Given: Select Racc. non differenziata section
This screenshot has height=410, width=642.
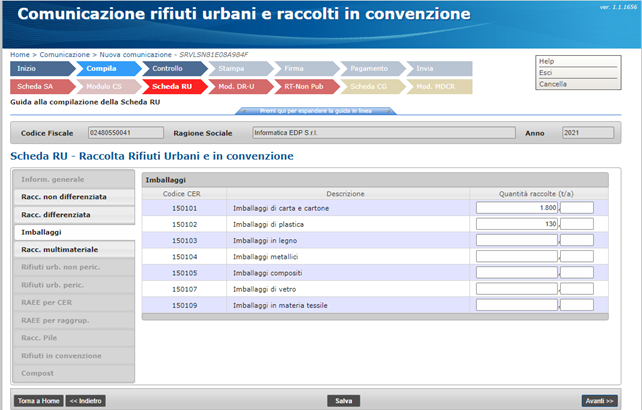Looking at the screenshot, I should click(64, 197).
